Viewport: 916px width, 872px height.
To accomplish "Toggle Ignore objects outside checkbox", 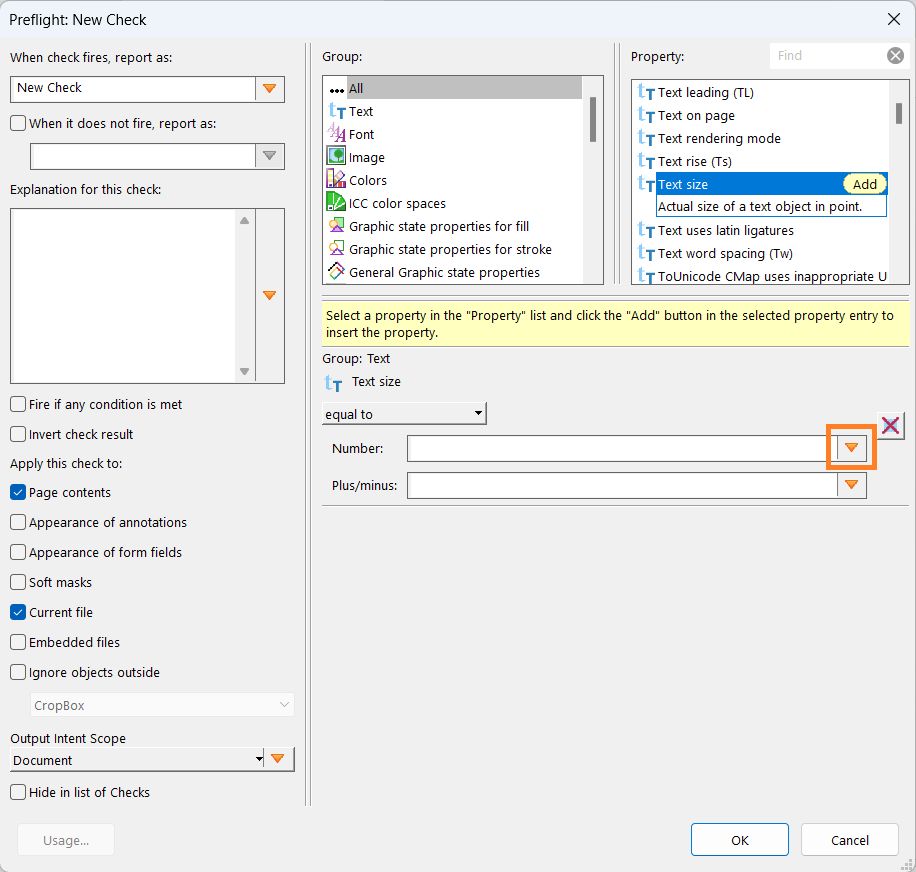I will 18,672.
